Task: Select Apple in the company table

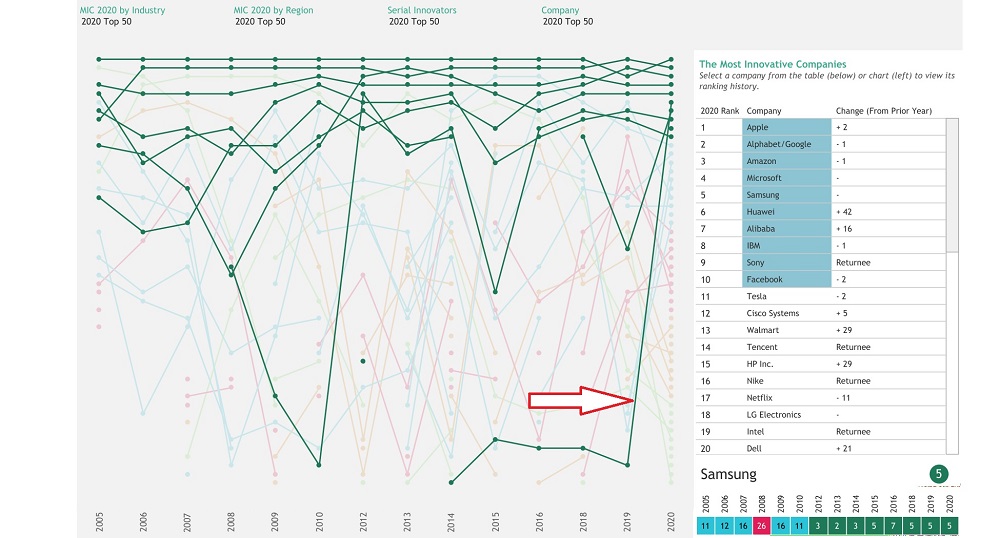Action: click(786, 127)
